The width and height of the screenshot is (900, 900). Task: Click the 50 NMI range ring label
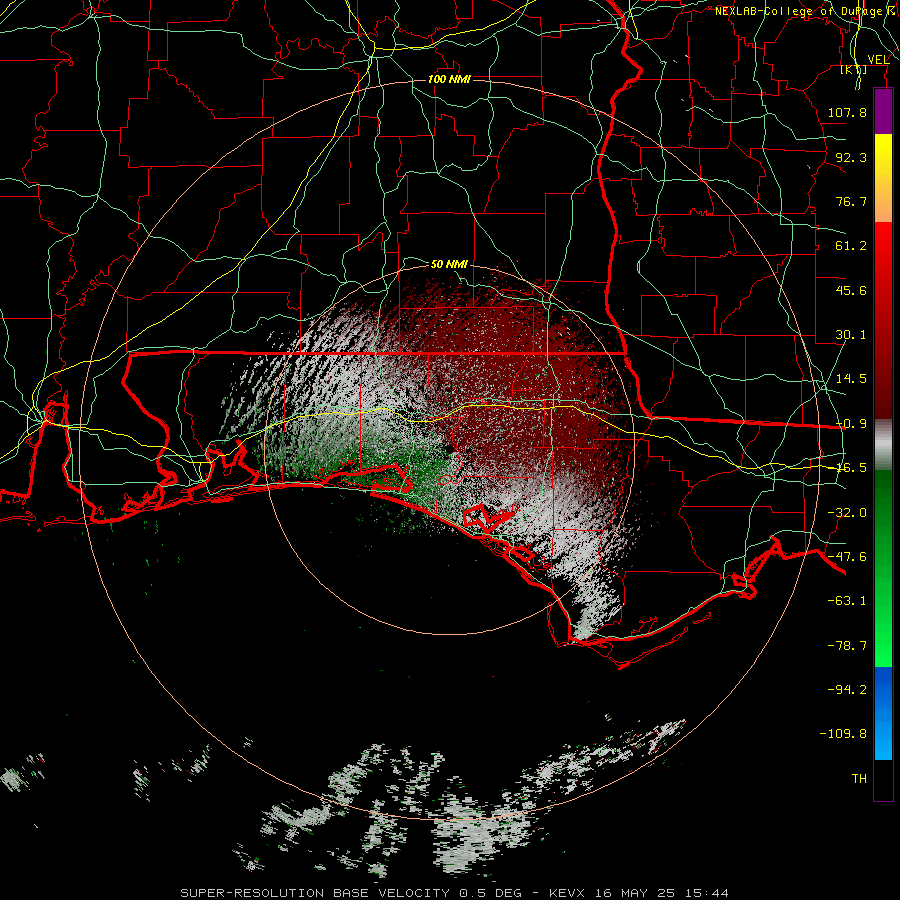coord(449,264)
